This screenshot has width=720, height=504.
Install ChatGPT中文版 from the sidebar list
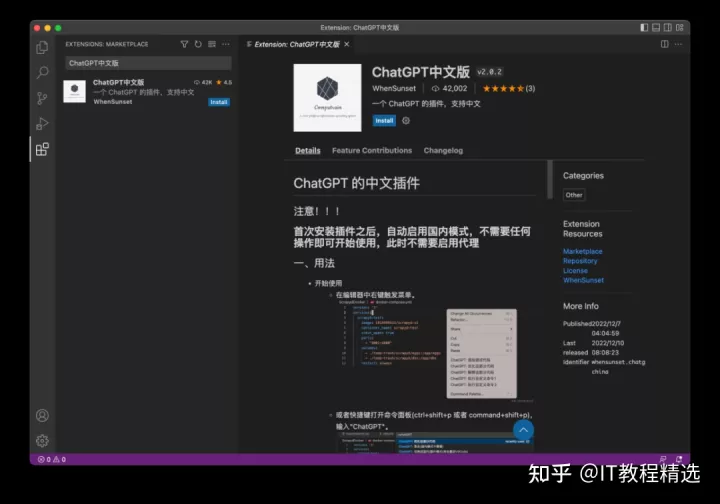pos(219,102)
